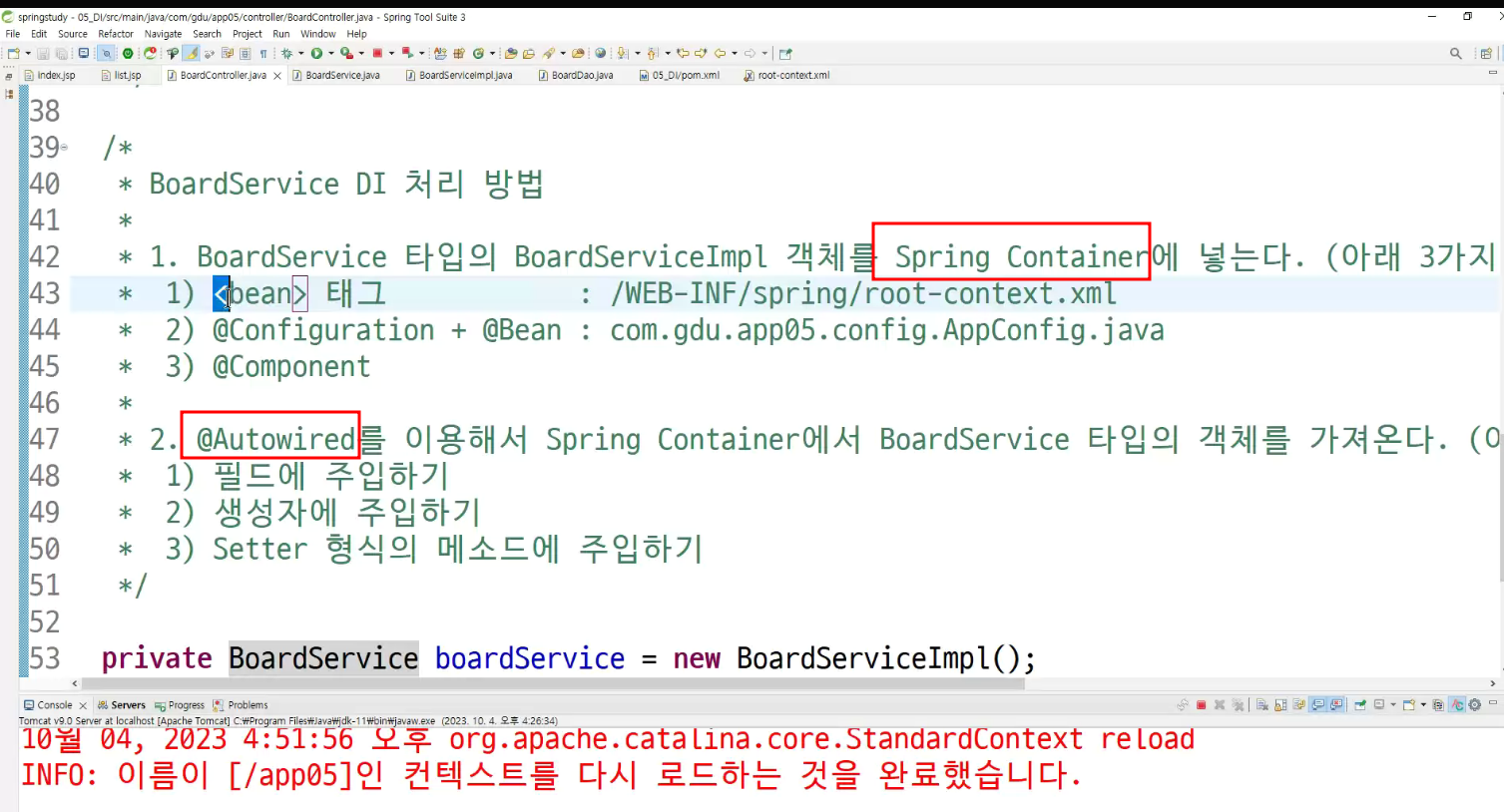Click the Open Console terminal icon
This screenshot has width=1504, height=812.
pyautogui.click(x=84, y=53)
